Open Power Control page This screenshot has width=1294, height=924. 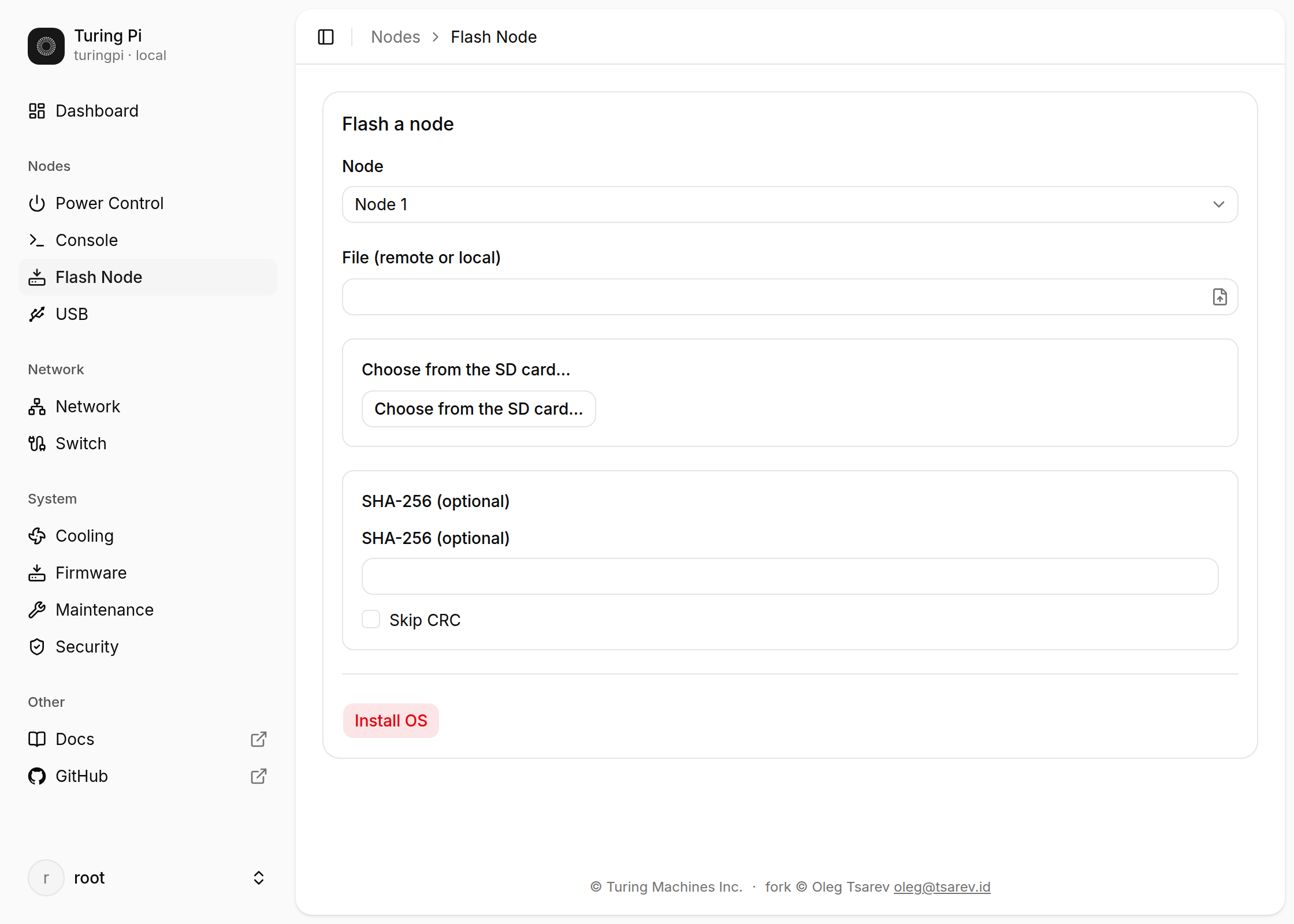point(148,203)
